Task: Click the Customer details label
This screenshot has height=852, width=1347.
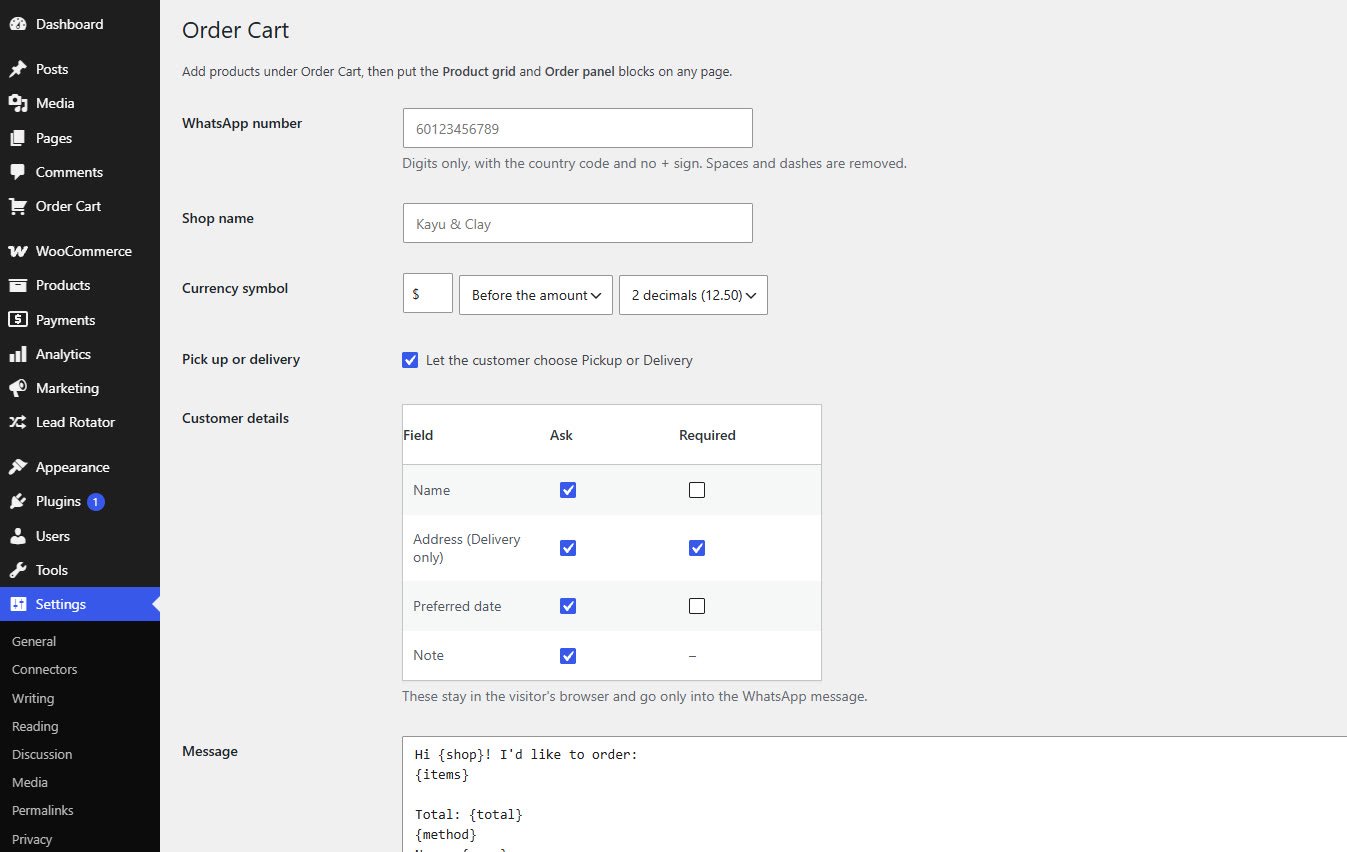Action: (235, 418)
